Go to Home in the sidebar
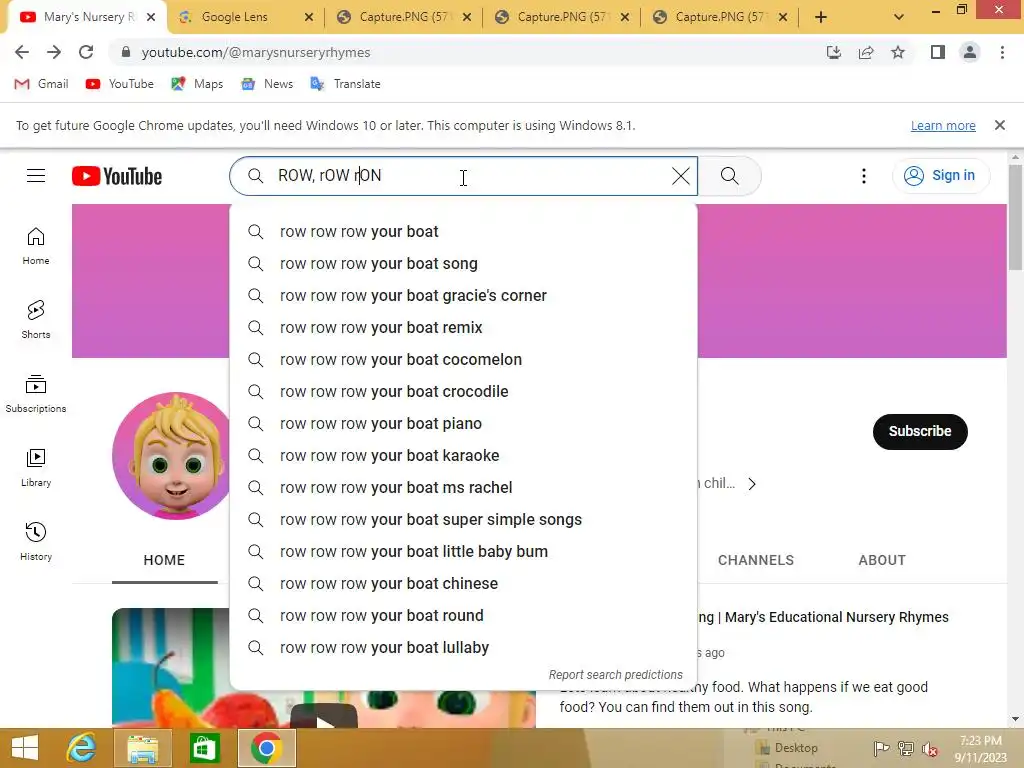Screen dimensions: 1024x768 [x=36, y=246]
